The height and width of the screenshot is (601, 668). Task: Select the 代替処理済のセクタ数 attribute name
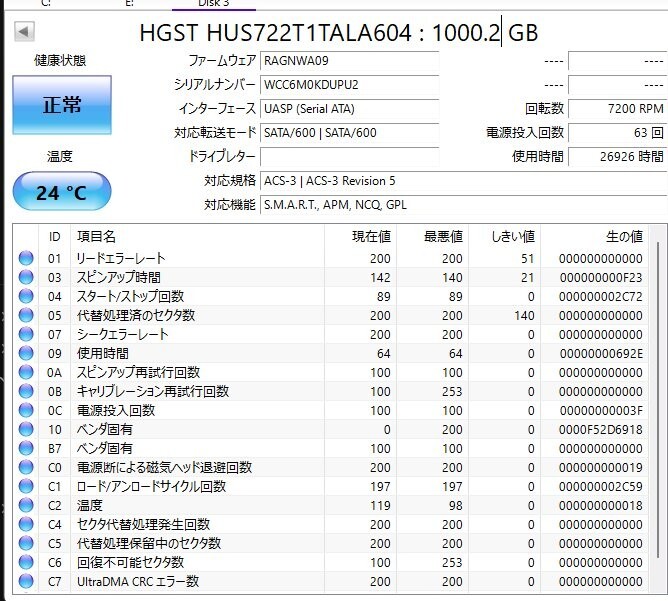coord(136,315)
